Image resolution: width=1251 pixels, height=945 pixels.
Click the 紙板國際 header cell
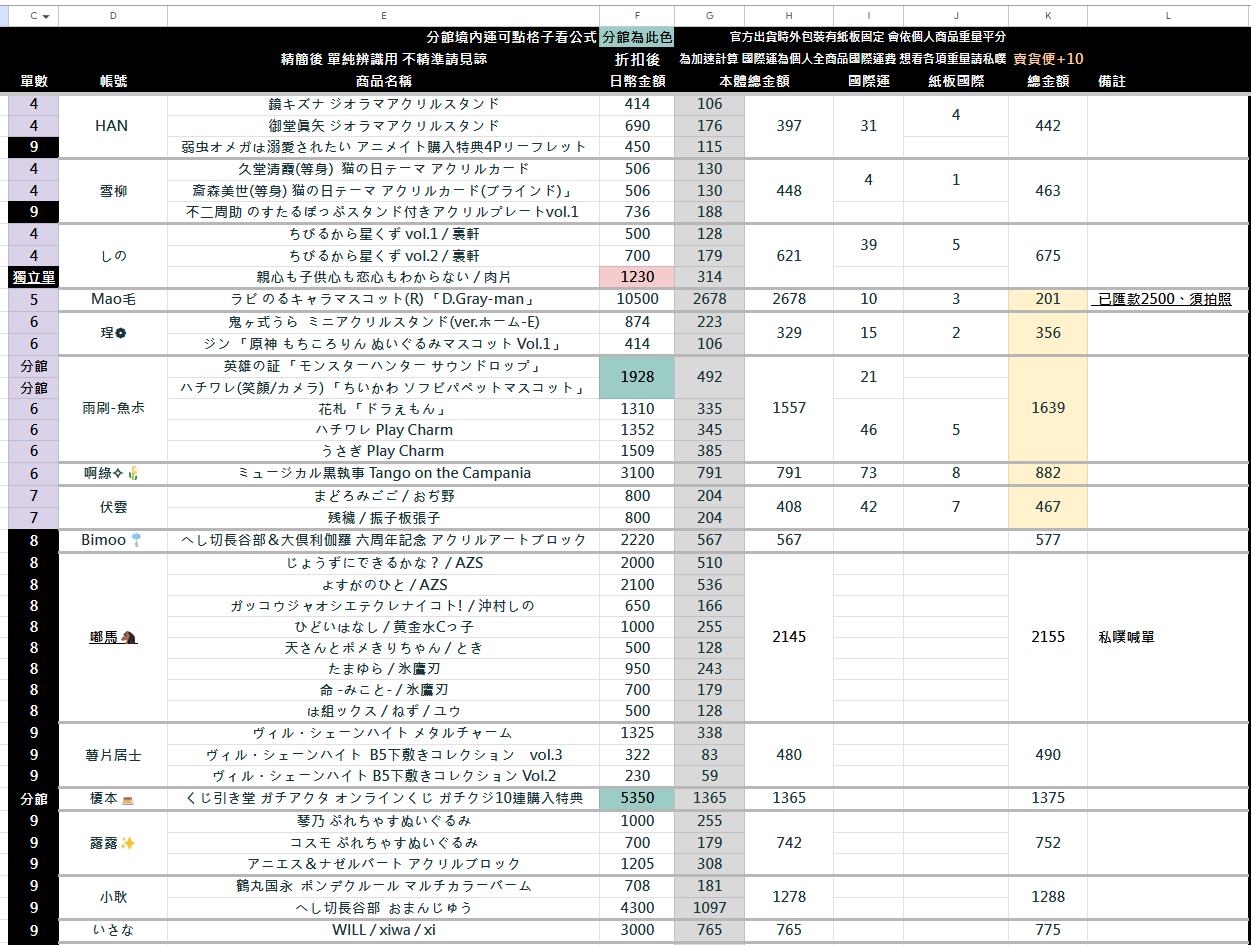coord(956,81)
